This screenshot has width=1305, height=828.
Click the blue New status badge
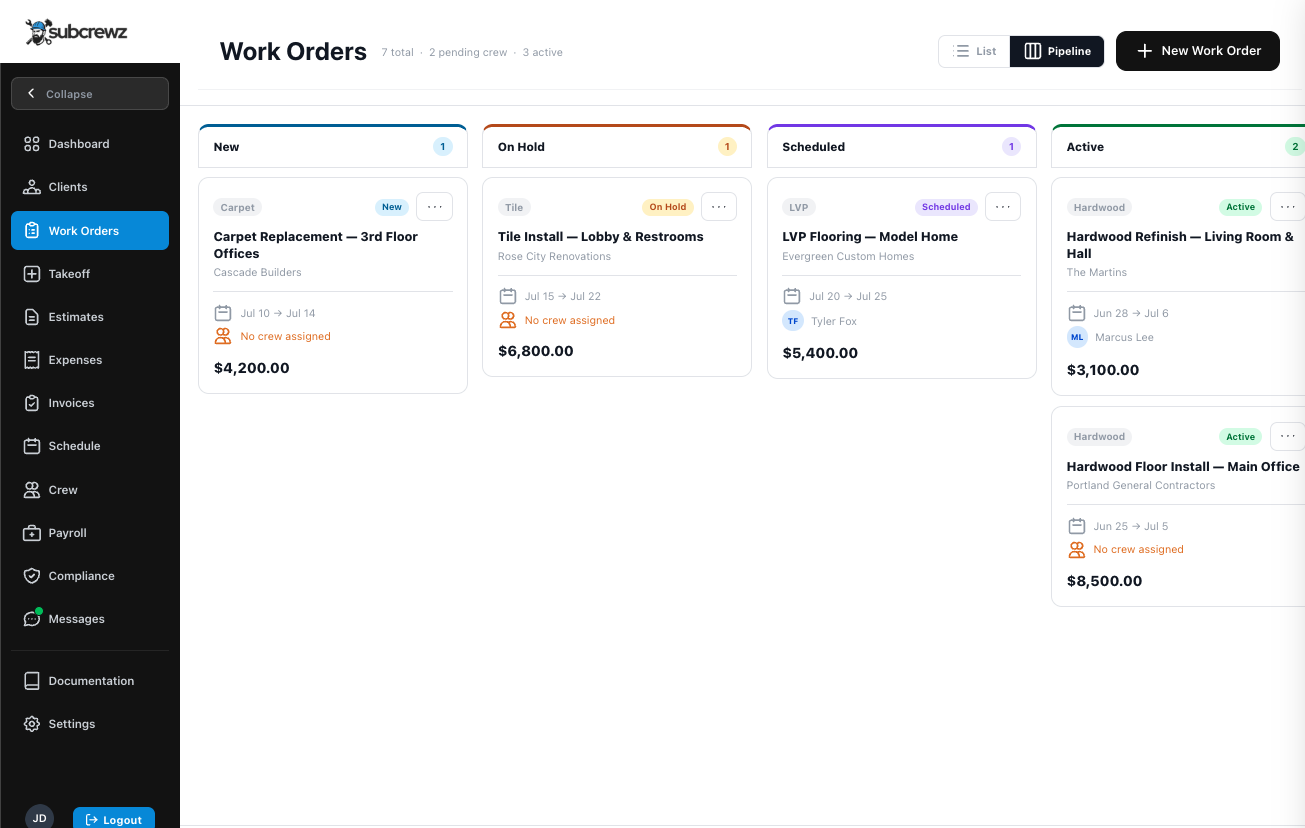(392, 207)
